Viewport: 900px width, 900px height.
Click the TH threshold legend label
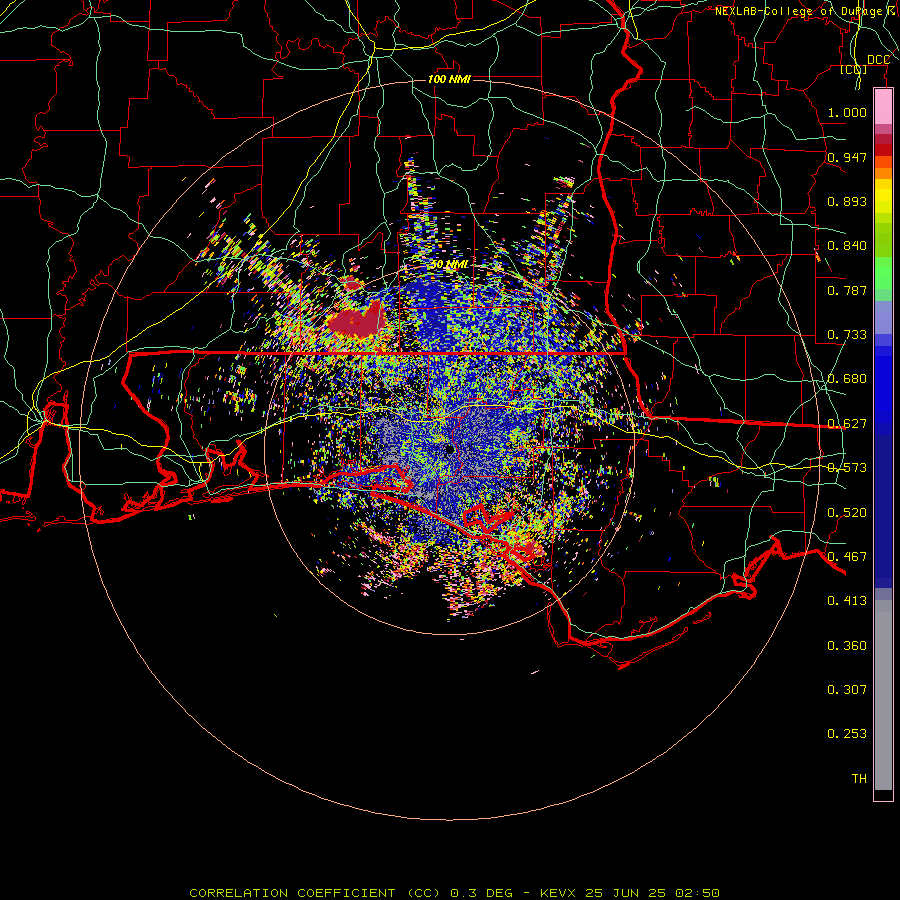859,779
